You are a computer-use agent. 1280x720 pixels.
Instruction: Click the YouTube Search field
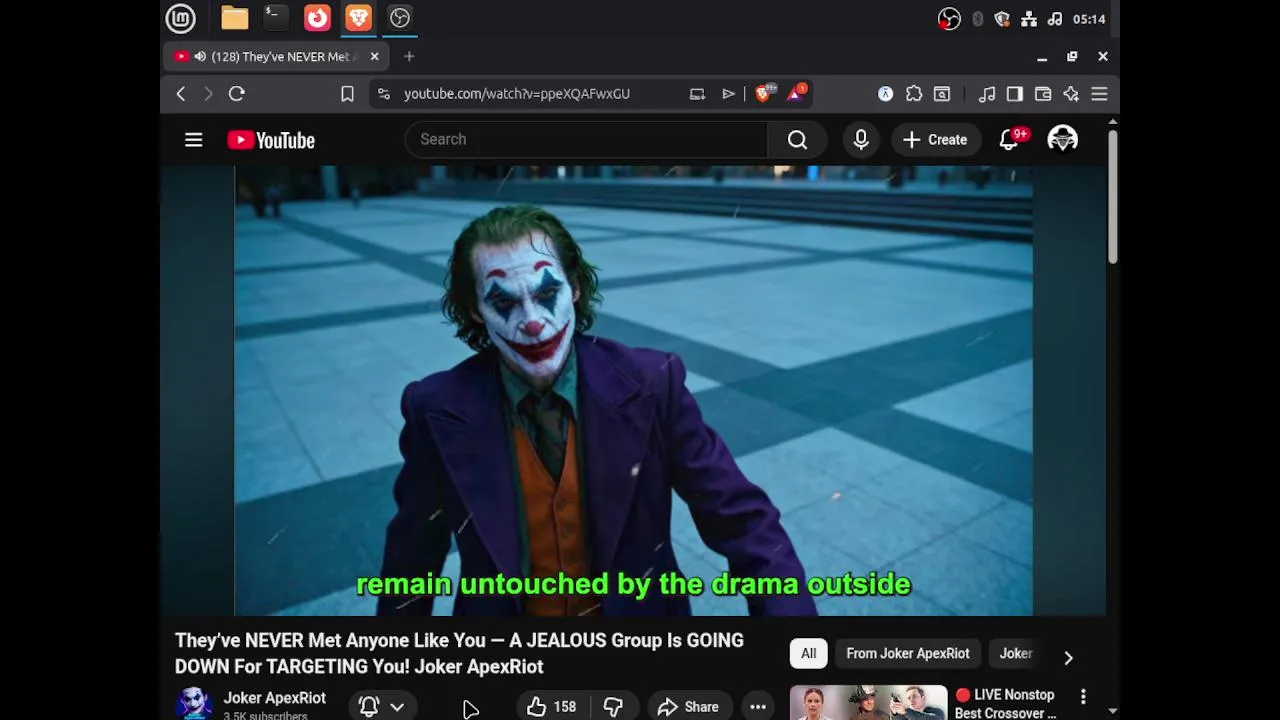586,140
